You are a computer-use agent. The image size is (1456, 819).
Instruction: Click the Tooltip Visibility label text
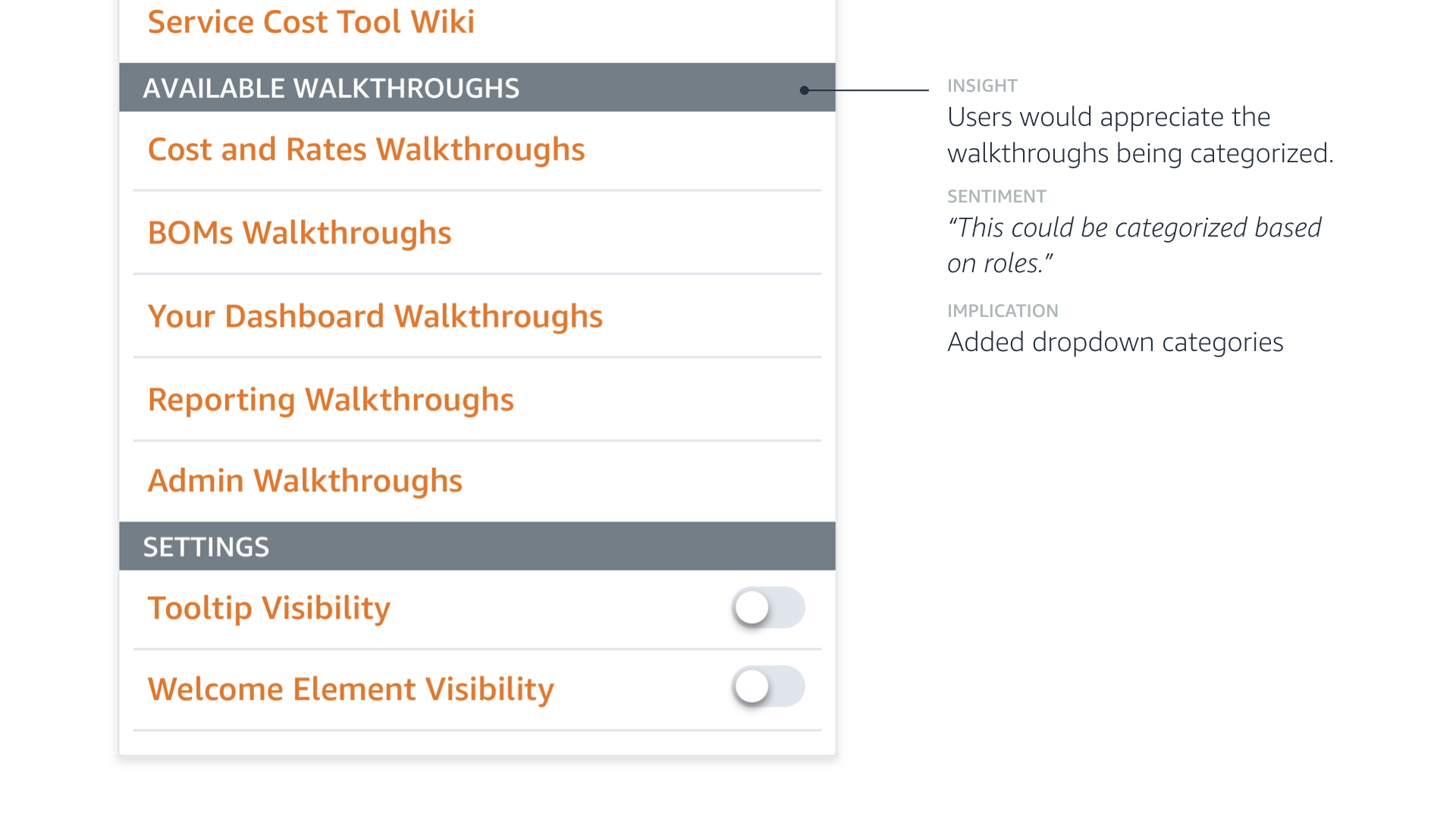269,608
